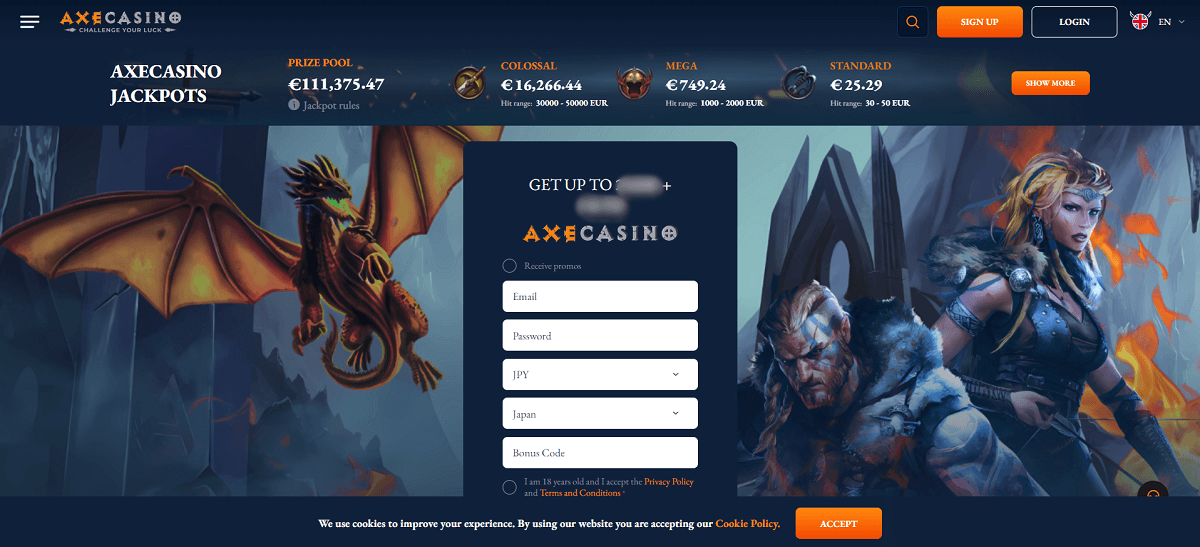Expand the Japan country dropdown
Viewport: 1200px width, 547px height.
click(600, 414)
